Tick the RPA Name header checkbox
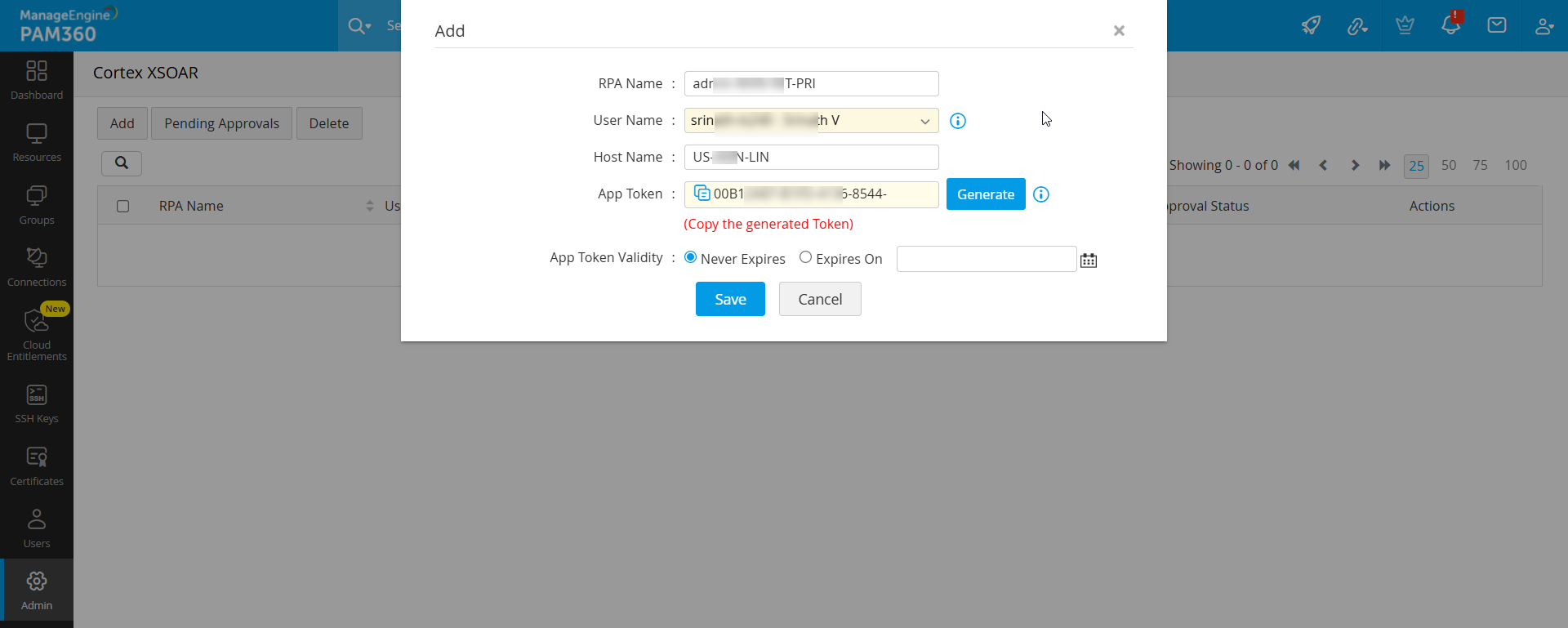 pos(123,206)
